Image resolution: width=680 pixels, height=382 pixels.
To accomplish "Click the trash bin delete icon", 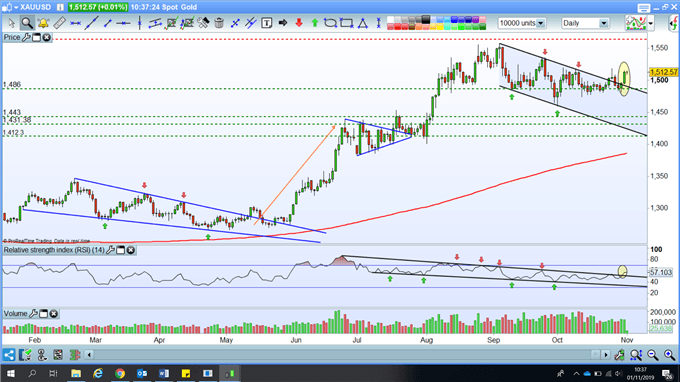I will pyautogui.click(x=219, y=23).
